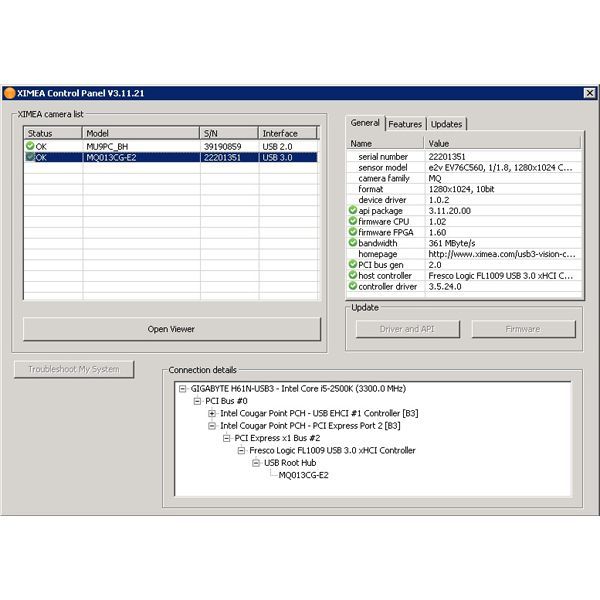Screen dimensions: 600x600
Task: Click the Name column header
Action: 386,143
